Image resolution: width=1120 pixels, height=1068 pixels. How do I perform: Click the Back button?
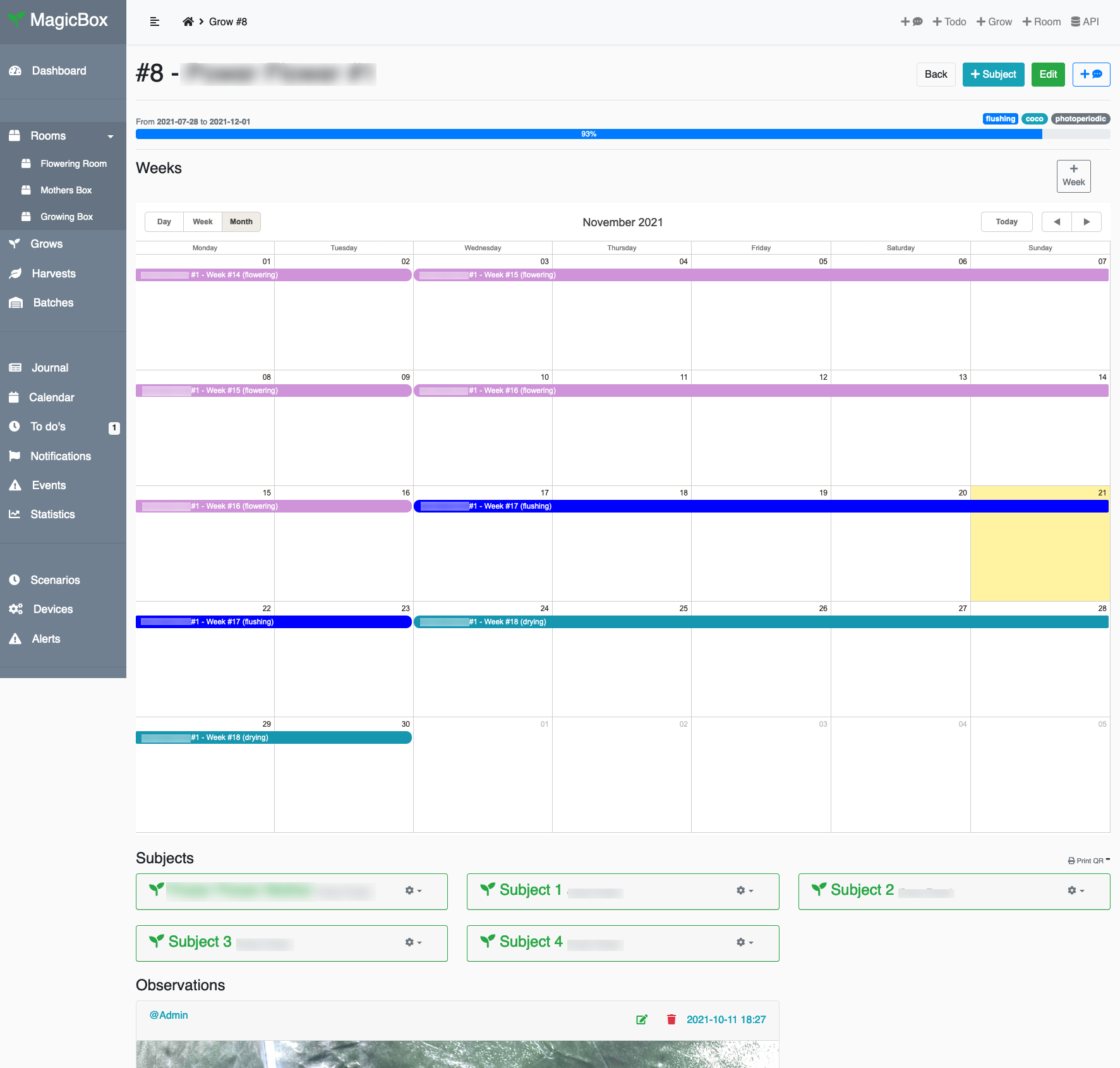(x=936, y=75)
